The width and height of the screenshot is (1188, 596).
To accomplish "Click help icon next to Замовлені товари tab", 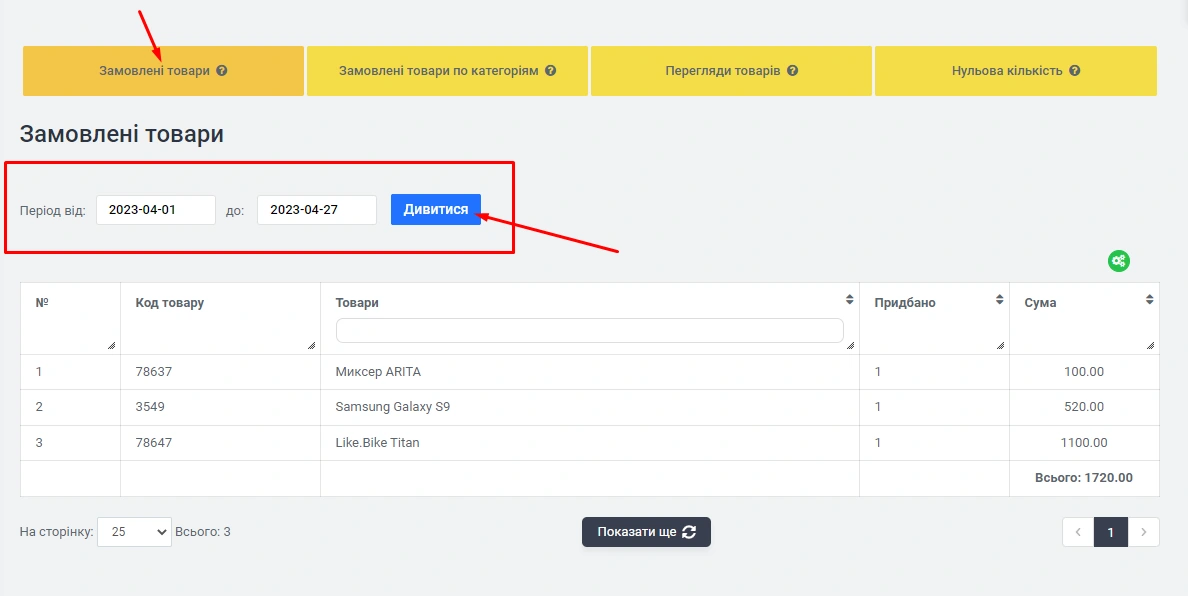I will point(222,71).
